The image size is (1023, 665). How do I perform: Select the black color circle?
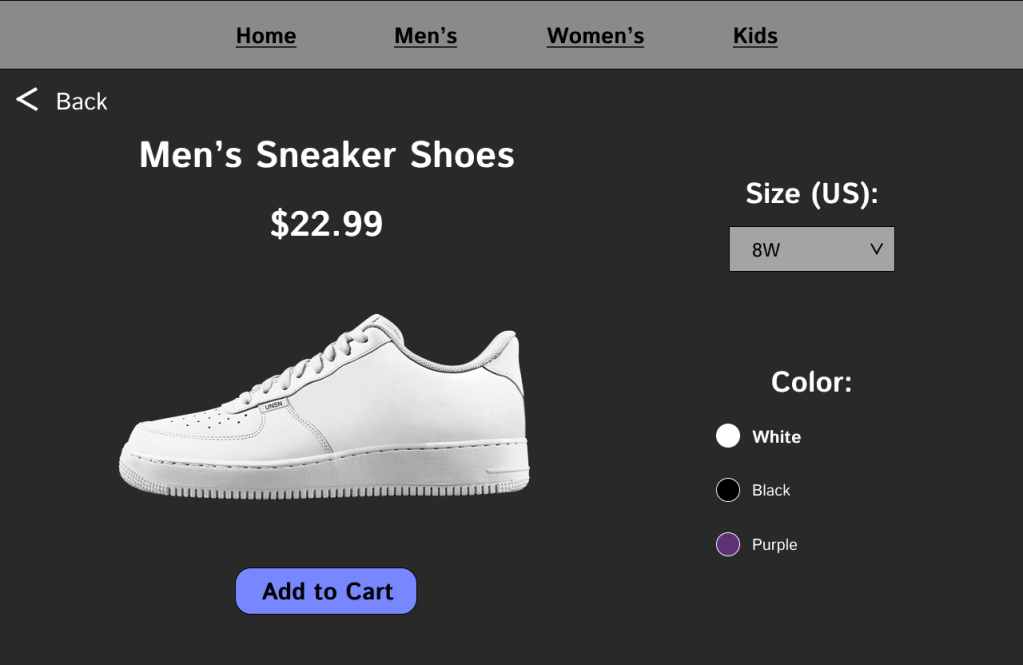pyautogui.click(x=728, y=490)
